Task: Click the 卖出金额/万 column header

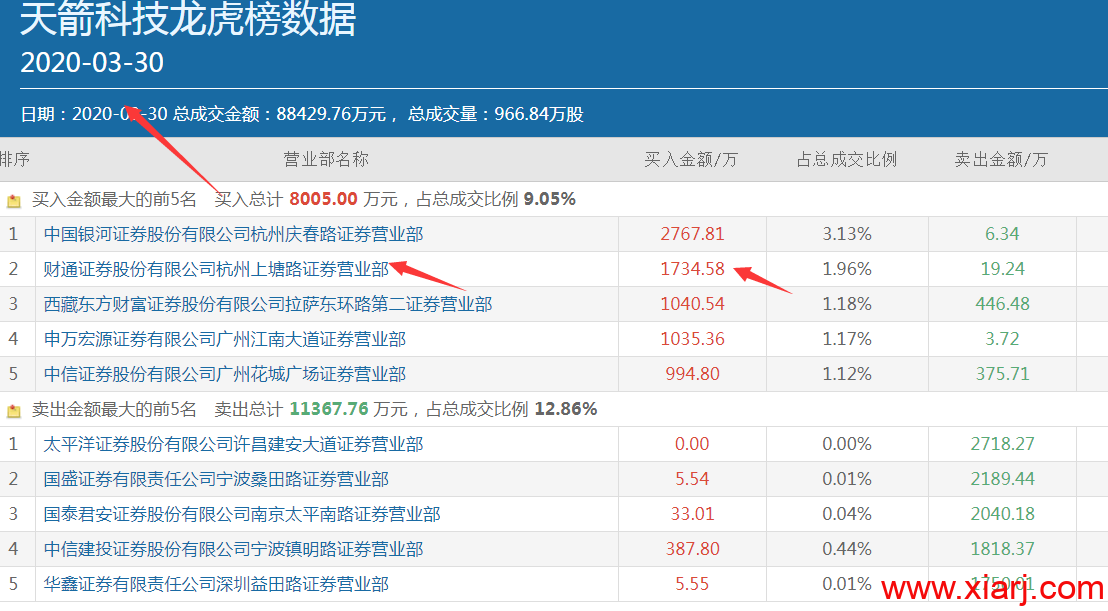Action: [1001, 160]
